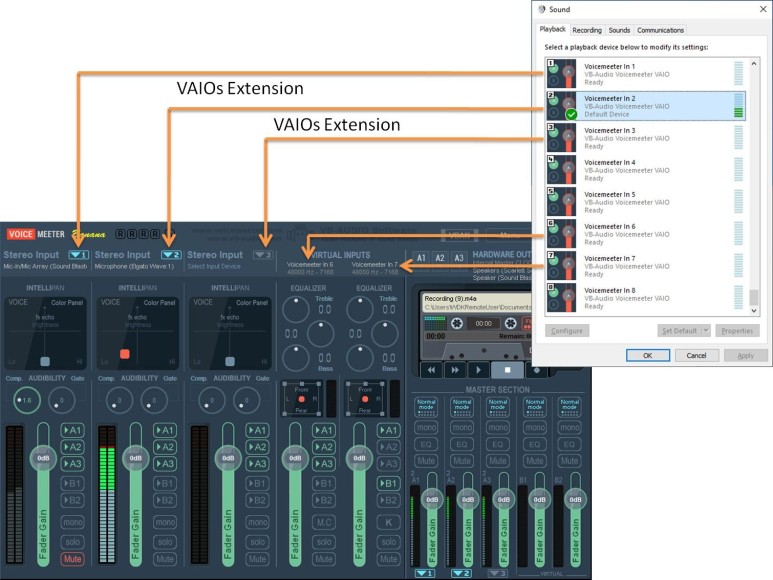Click the Configure button in Sound dialog
Screen dimensions: 773x580
click(567, 331)
